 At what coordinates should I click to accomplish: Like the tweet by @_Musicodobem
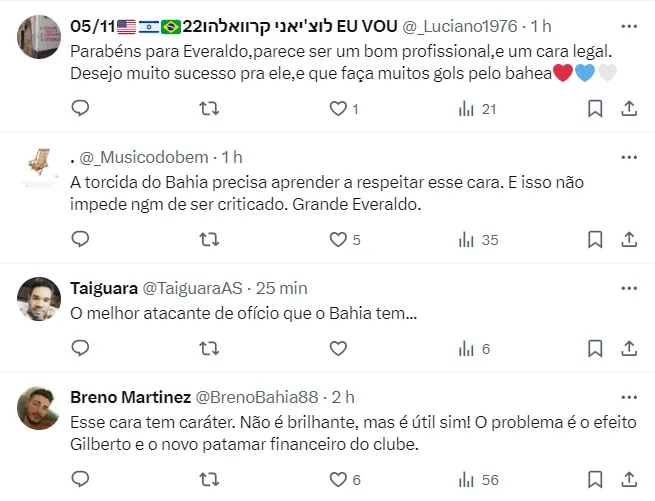[338, 240]
